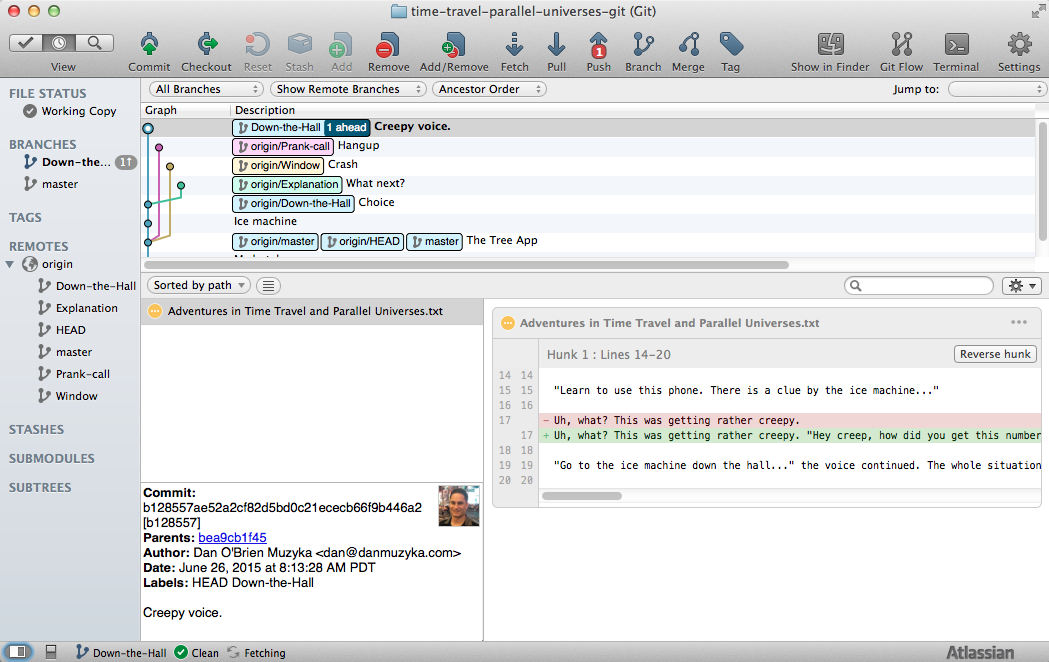Screen dimensions: 1049x662
Task: Open the All Branches dropdown
Action: coord(207,89)
